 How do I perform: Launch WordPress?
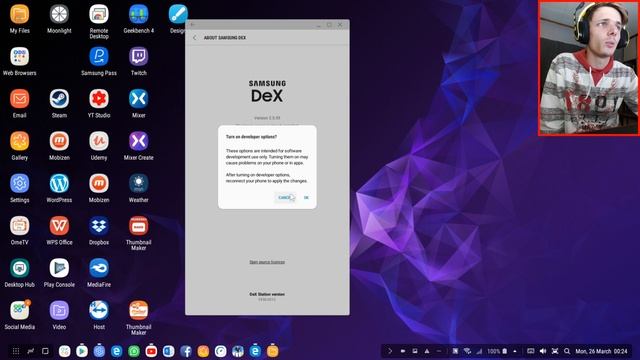coord(59,184)
